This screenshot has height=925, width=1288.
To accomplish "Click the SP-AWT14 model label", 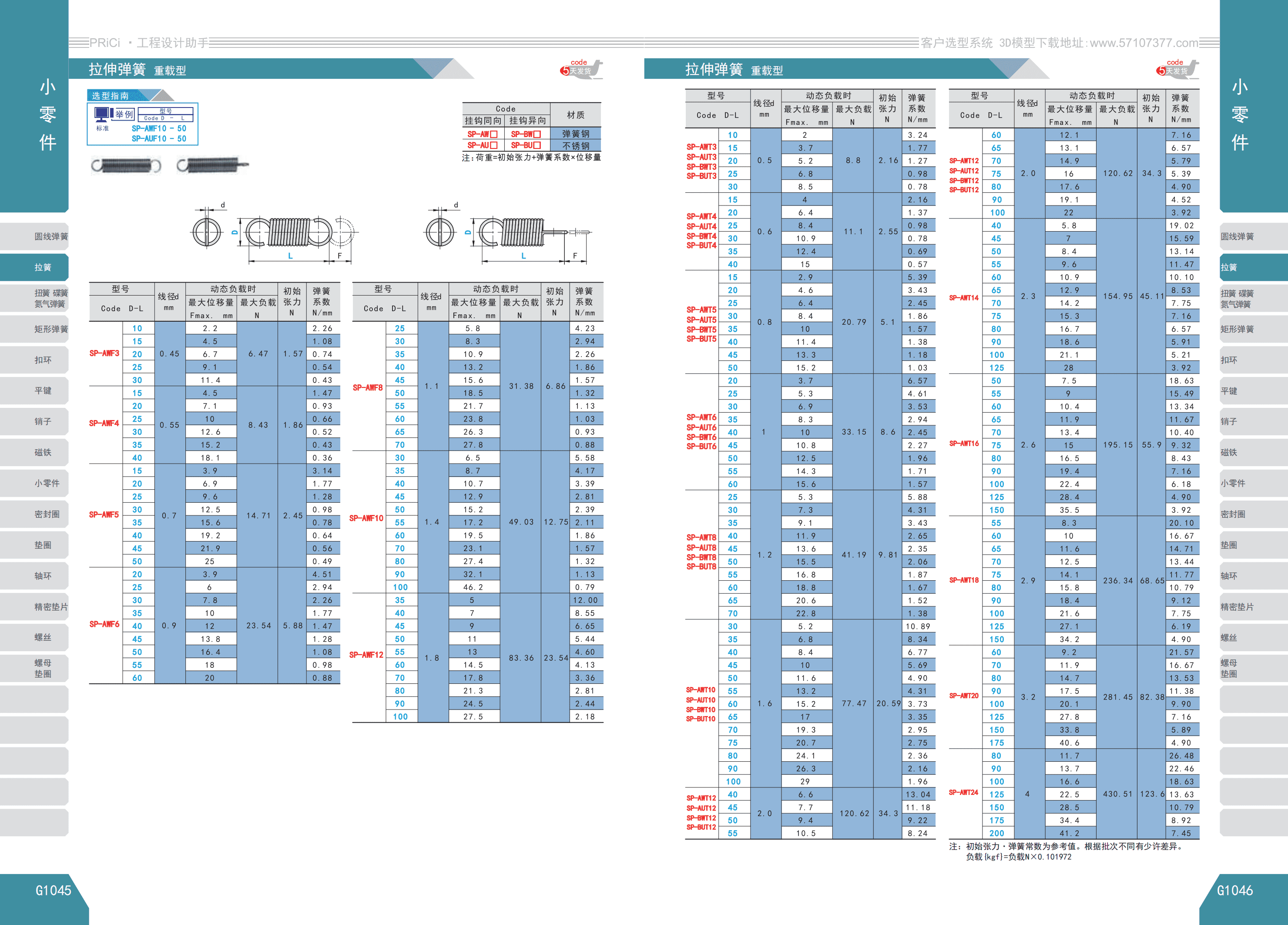I will click(x=964, y=298).
